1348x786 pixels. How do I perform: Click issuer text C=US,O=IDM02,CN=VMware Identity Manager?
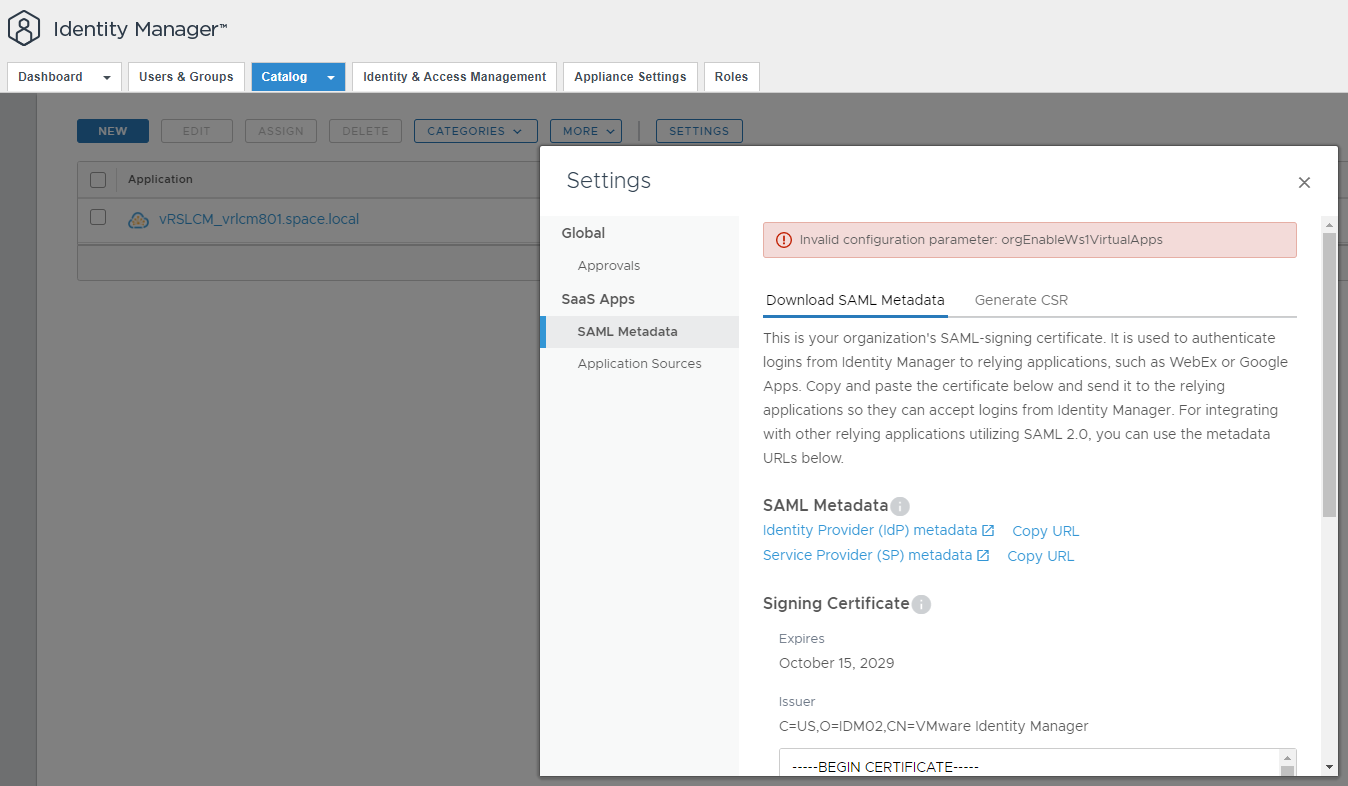934,726
